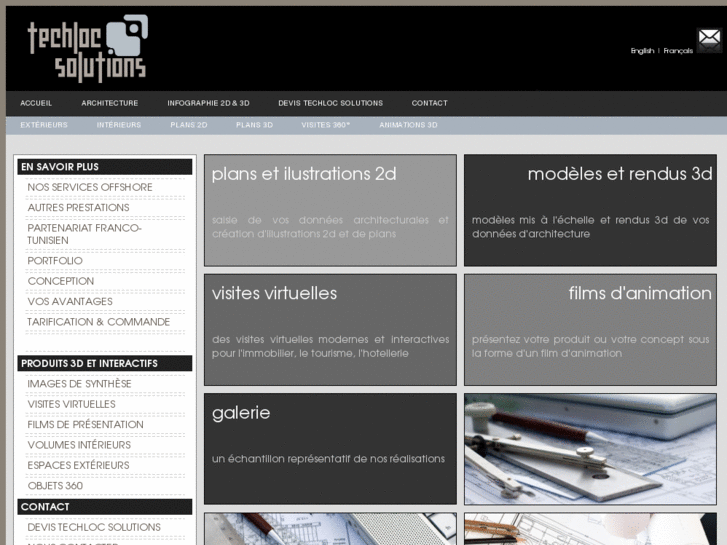Click bottom-right drafting plans thumbnail
Image resolution: width=727 pixels, height=545 pixels.
tap(590, 529)
